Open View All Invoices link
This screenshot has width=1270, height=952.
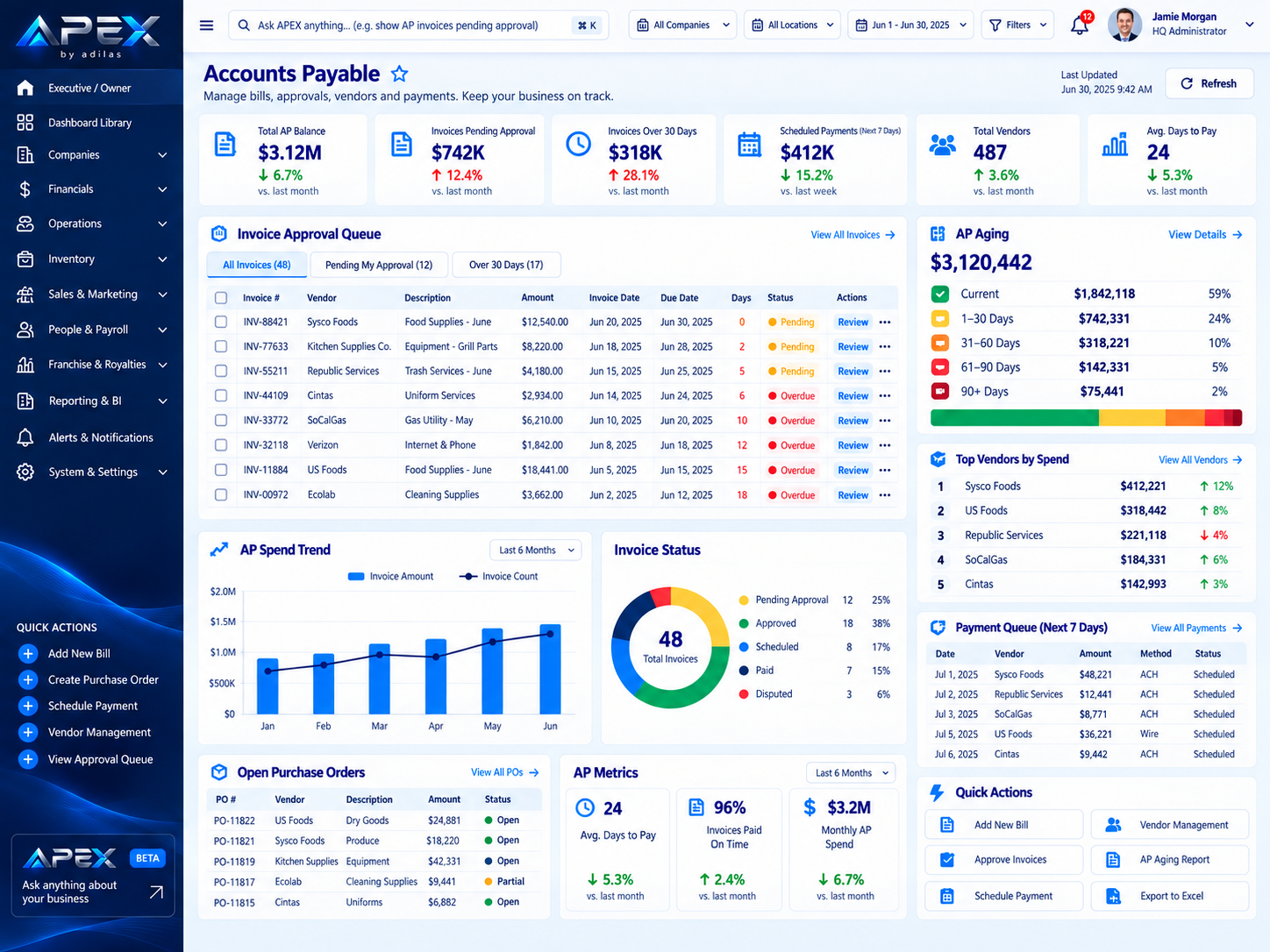point(853,235)
